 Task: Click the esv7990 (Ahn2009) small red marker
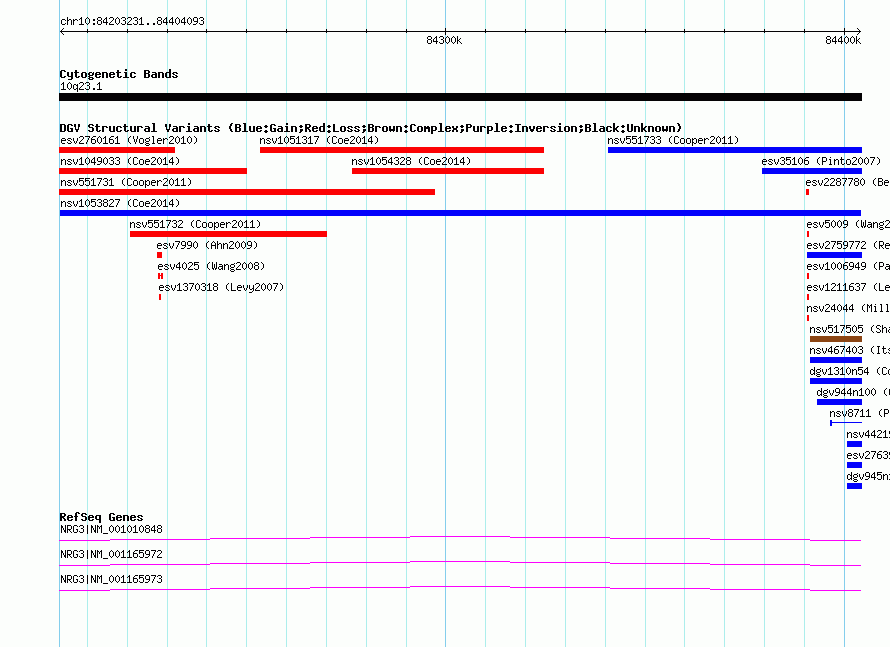159,255
